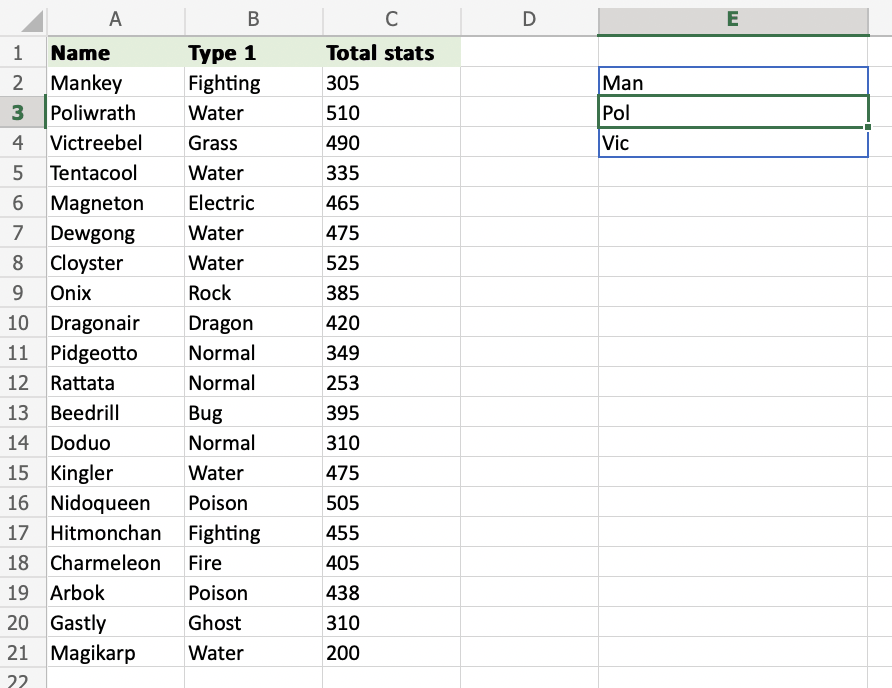Click the cell containing "Vic"
892x688 pixels.
[x=732, y=143]
